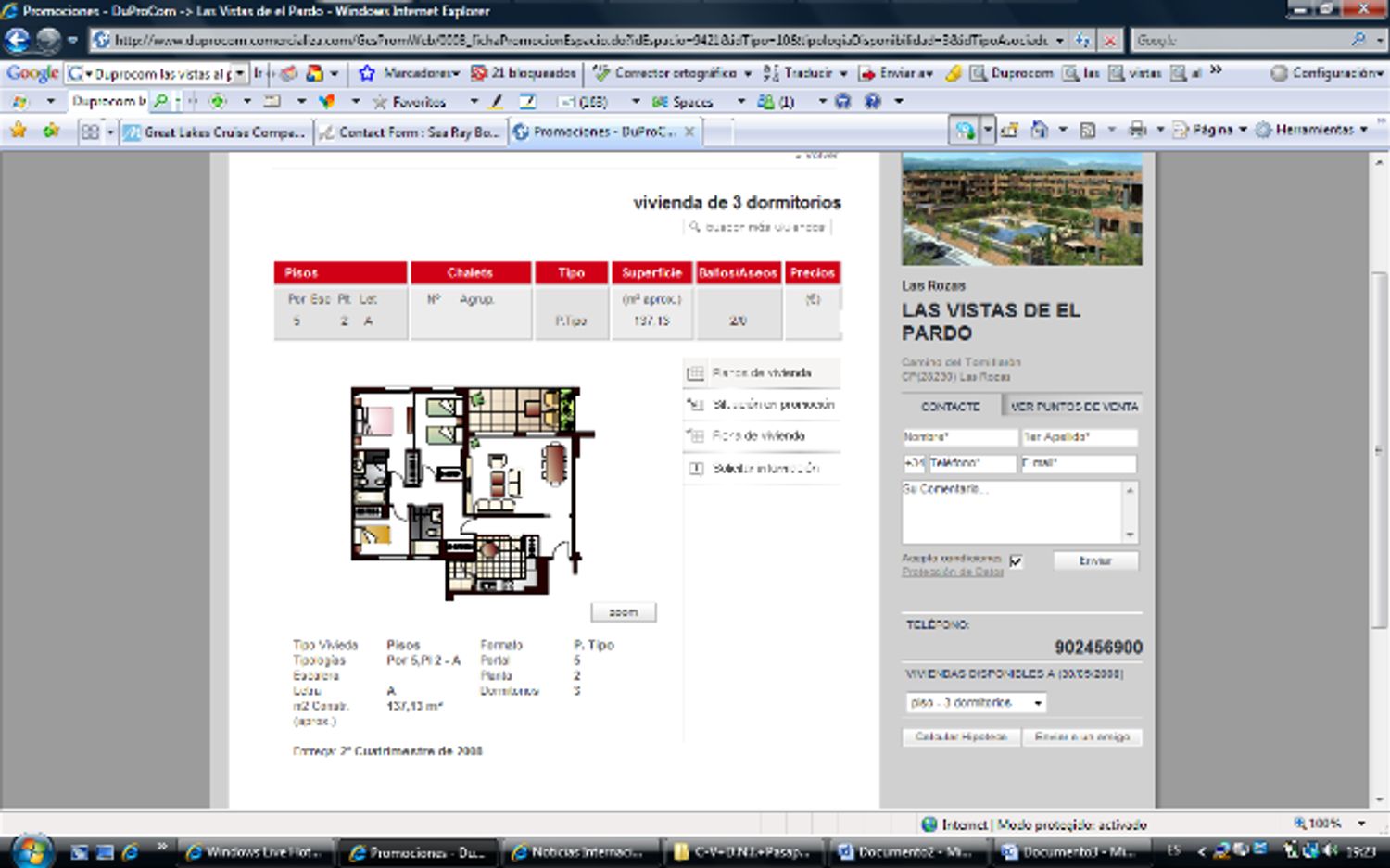Screen dimensions: 1390x868
Task: Select the Promociones - DuProCom tab
Action: 605,132
